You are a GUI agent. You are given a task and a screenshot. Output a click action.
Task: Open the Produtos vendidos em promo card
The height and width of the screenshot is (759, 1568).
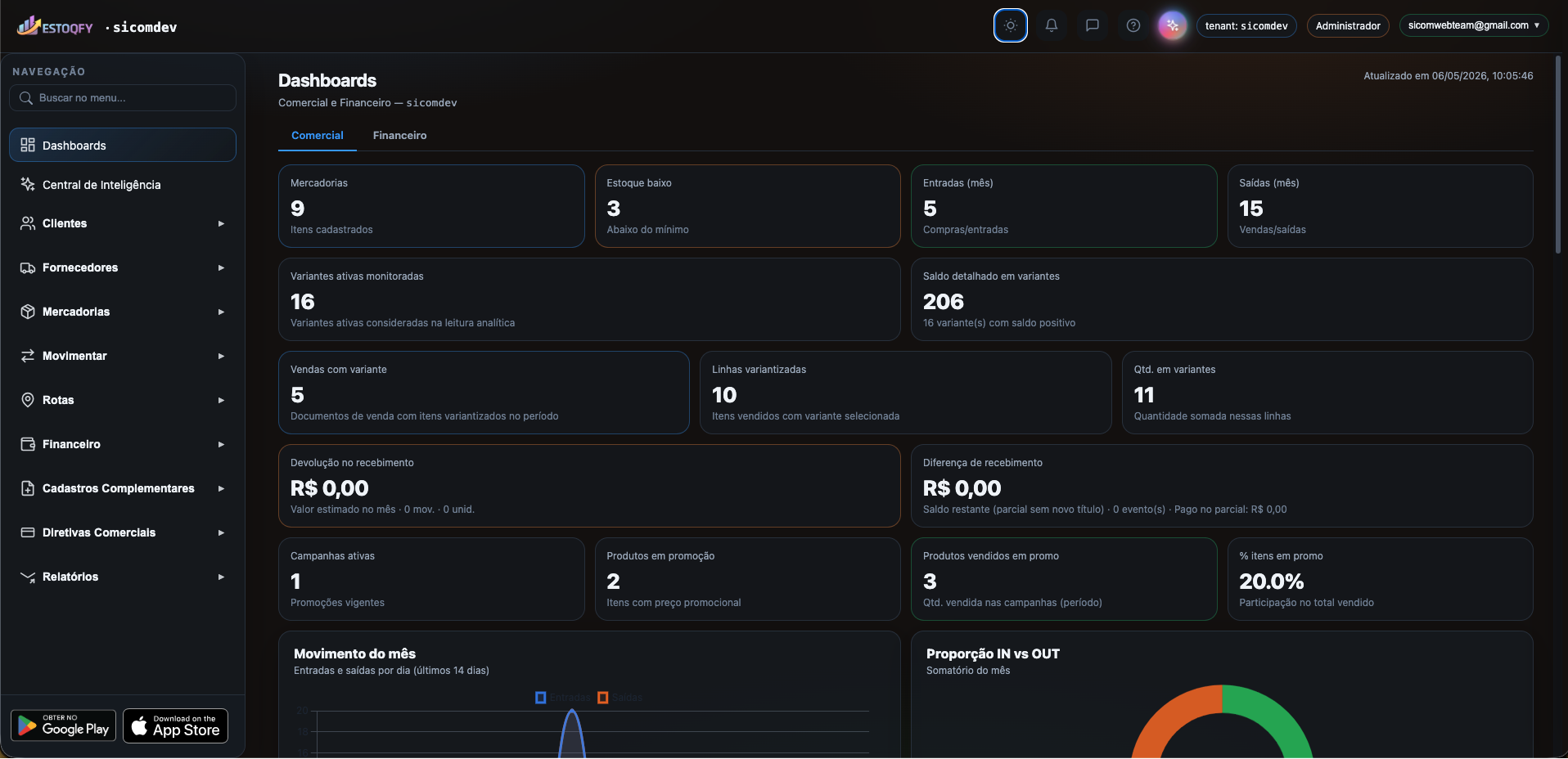tap(1064, 579)
